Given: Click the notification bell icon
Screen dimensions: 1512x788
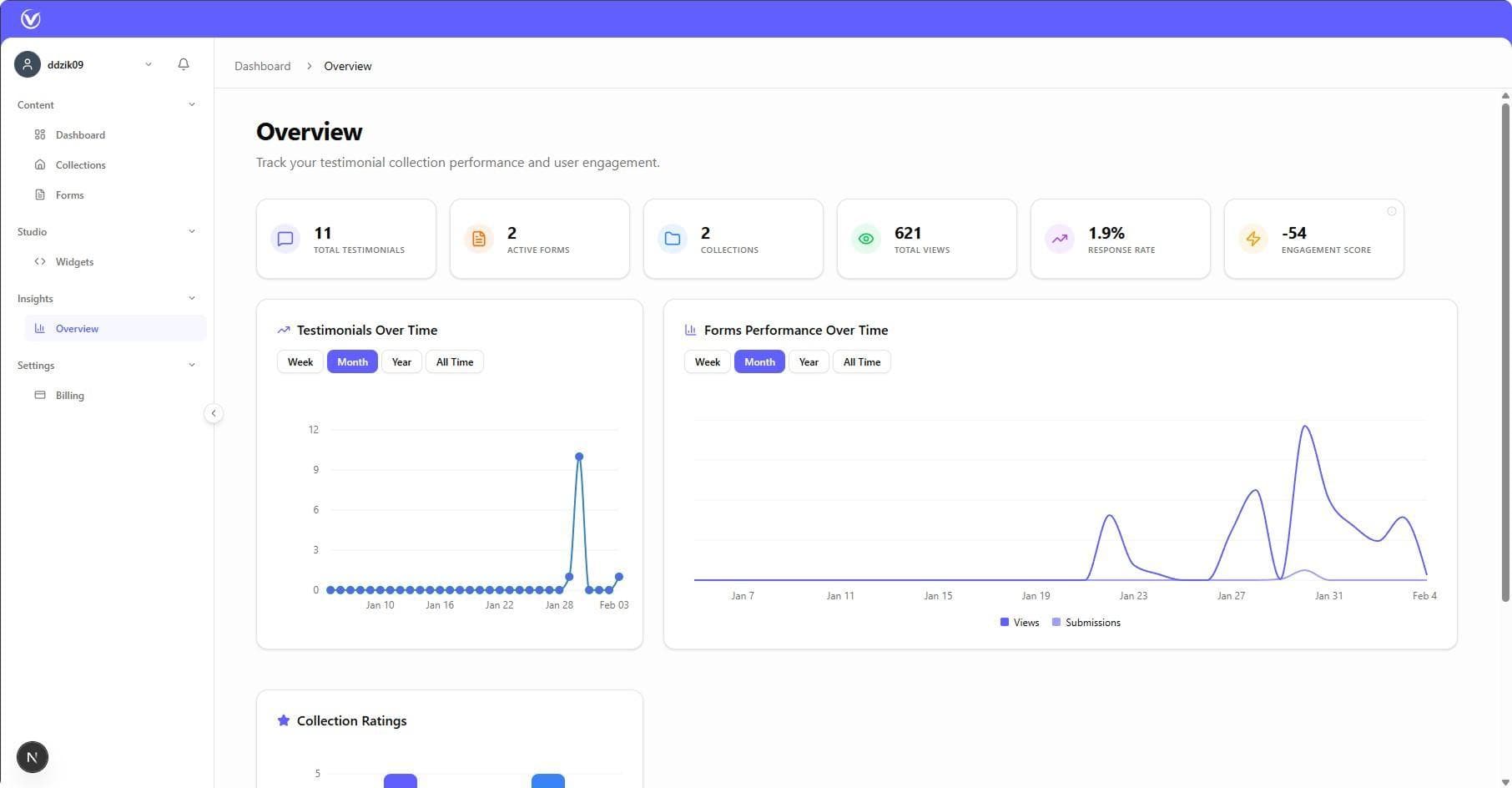Looking at the screenshot, I should (x=183, y=64).
